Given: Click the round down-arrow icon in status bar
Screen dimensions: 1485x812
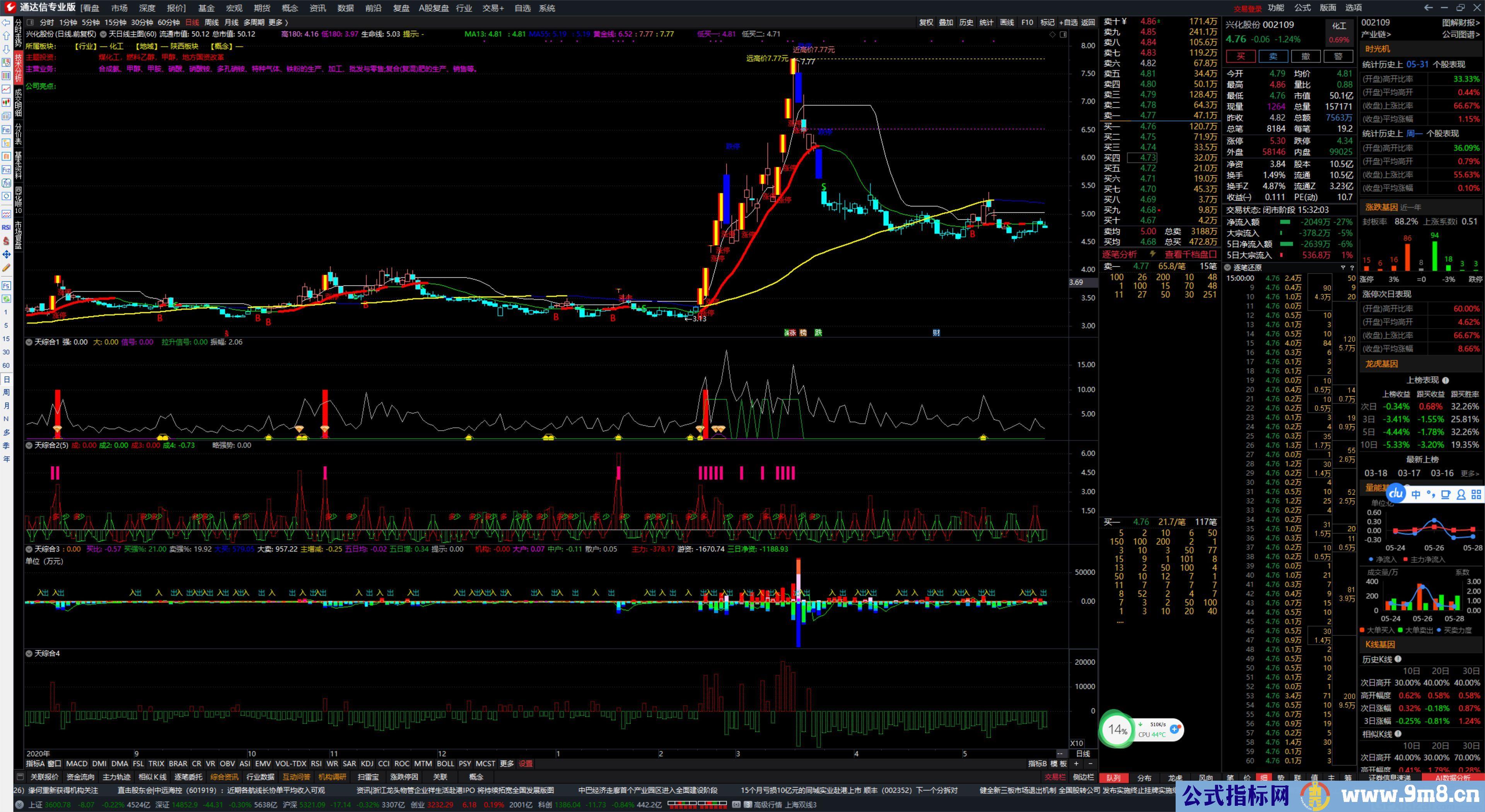Looking at the screenshot, I should pyautogui.click(x=20, y=805).
